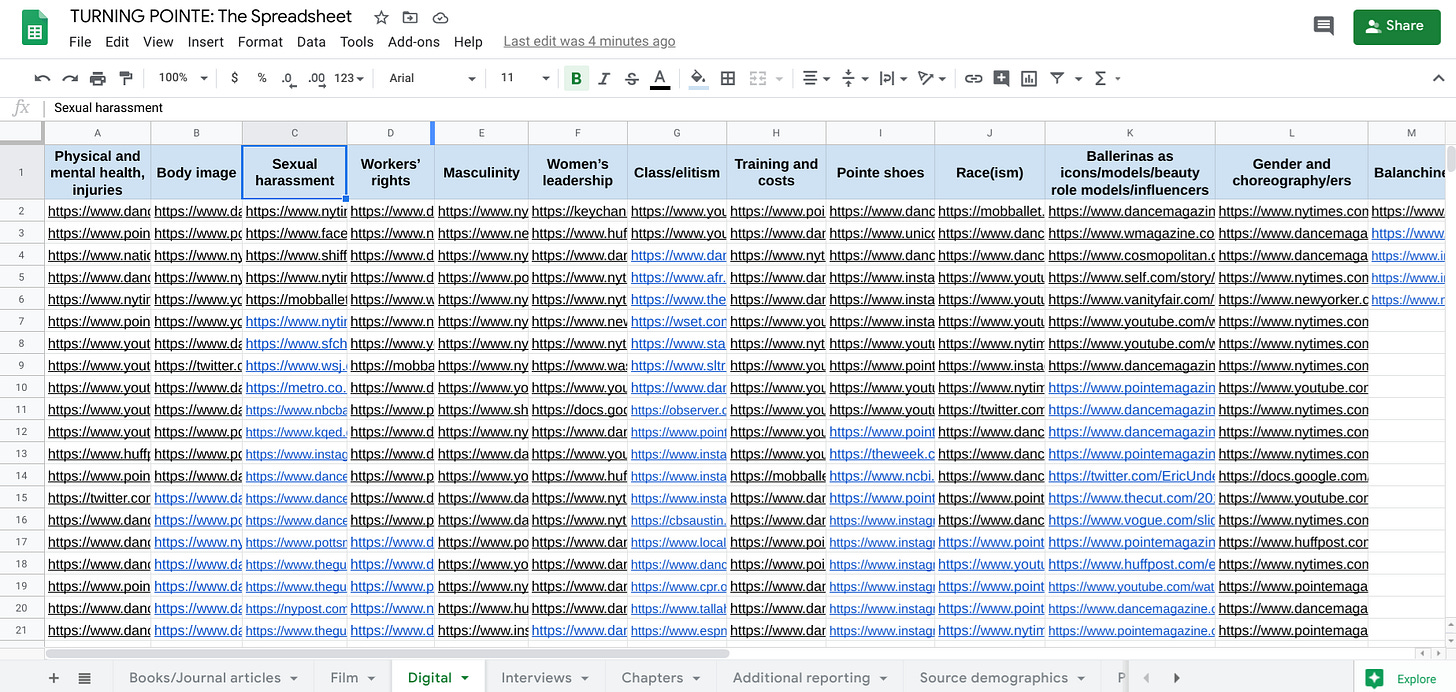Increase decimal places
Viewport: 1456px width, 692px height.
pos(316,78)
